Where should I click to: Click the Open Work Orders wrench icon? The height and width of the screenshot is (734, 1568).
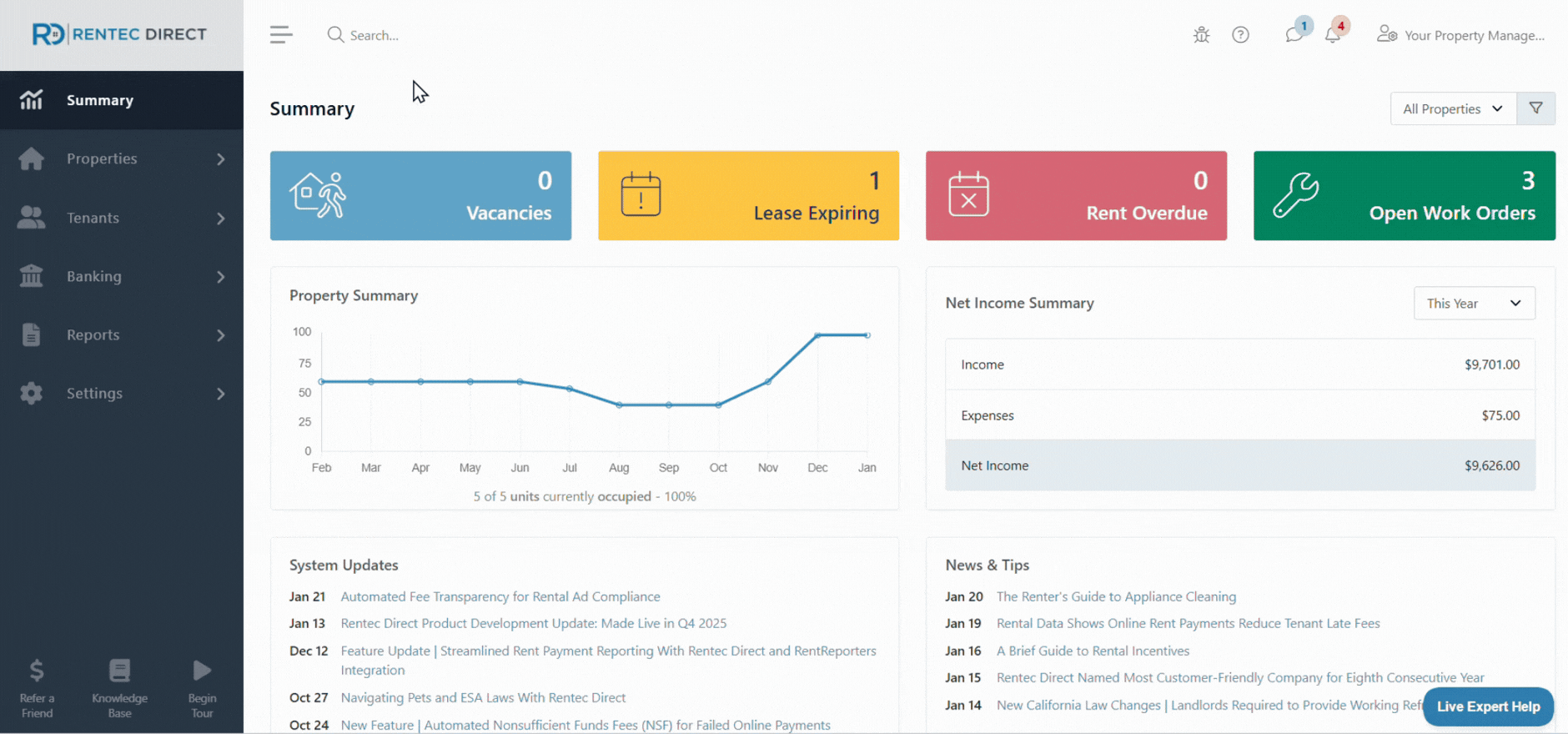click(1295, 194)
